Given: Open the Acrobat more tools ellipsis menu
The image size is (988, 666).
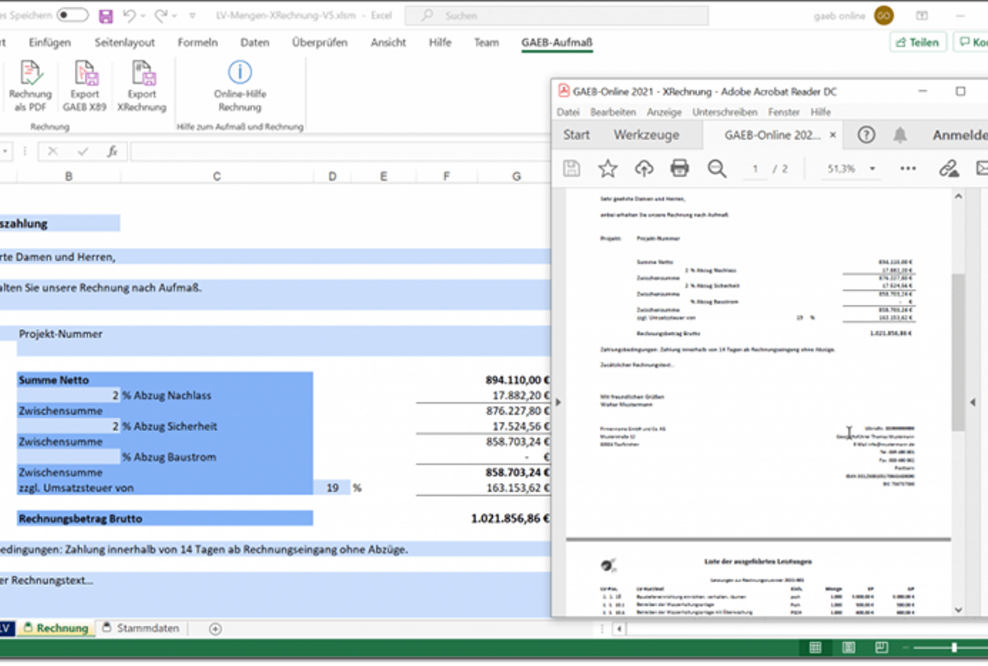Looking at the screenshot, I should [x=908, y=168].
